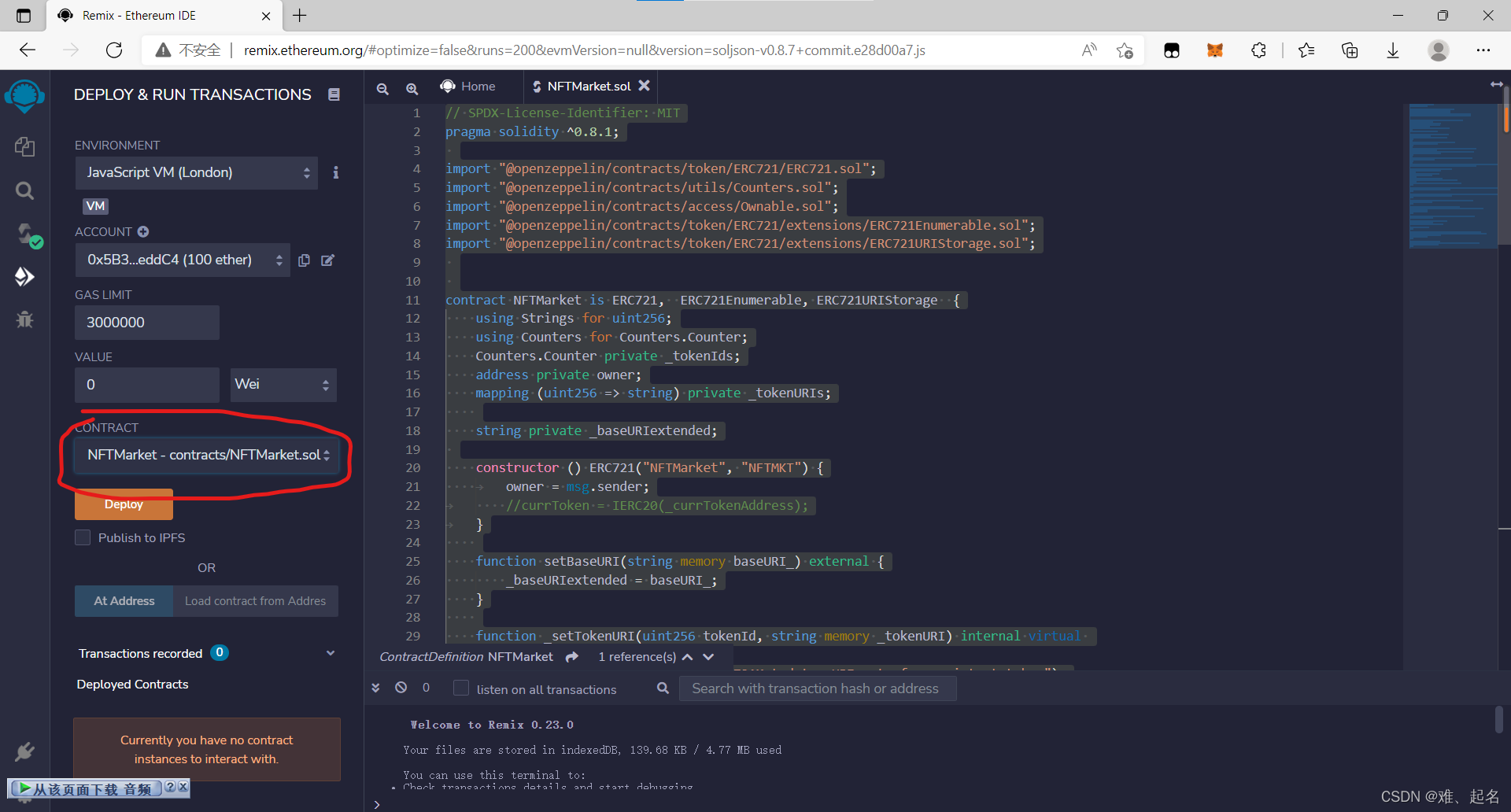Image resolution: width=1511 pixels, height=812 pixels.
Task: Open the Remix home logo icon
Action: [24, 97]
